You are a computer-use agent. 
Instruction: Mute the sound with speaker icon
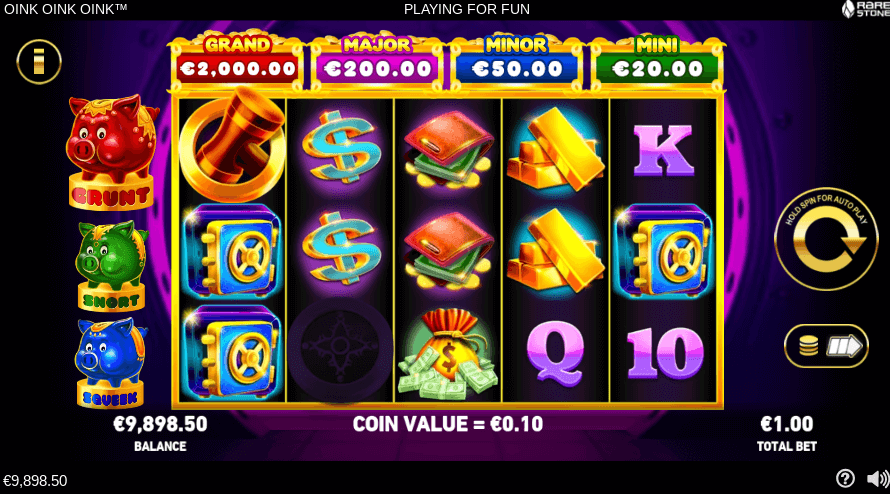pos(878,479)
